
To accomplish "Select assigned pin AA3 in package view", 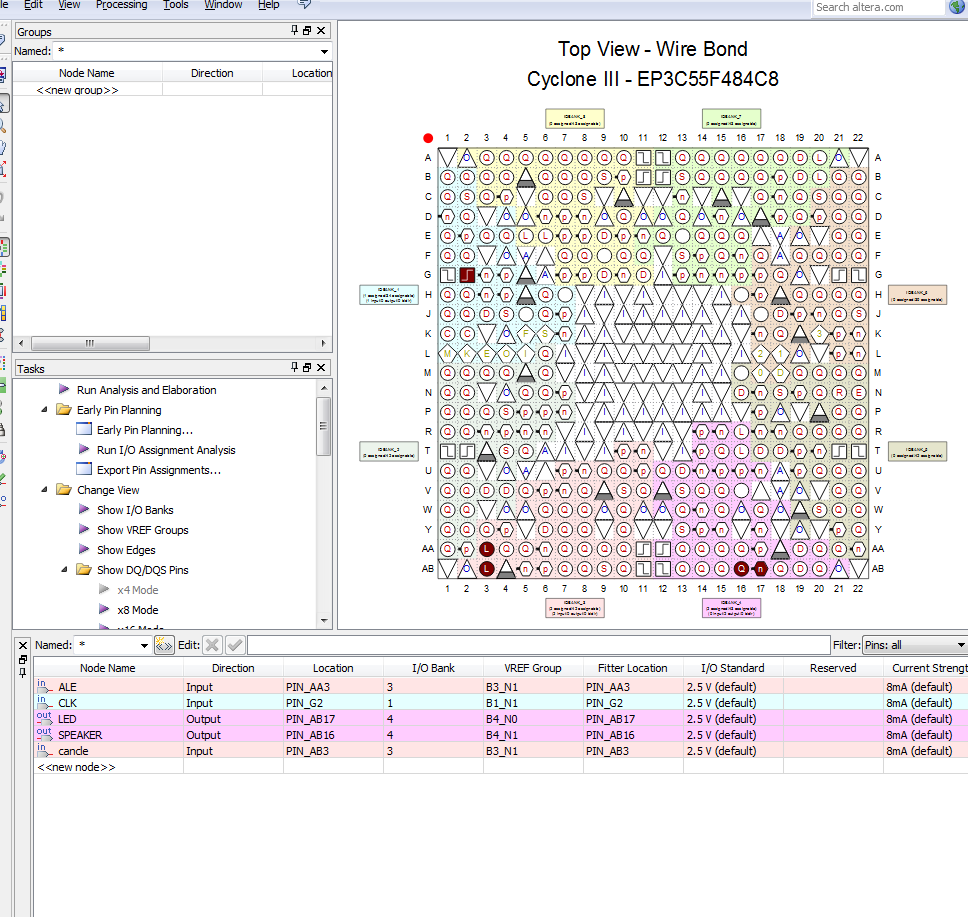I will point(486,549).
